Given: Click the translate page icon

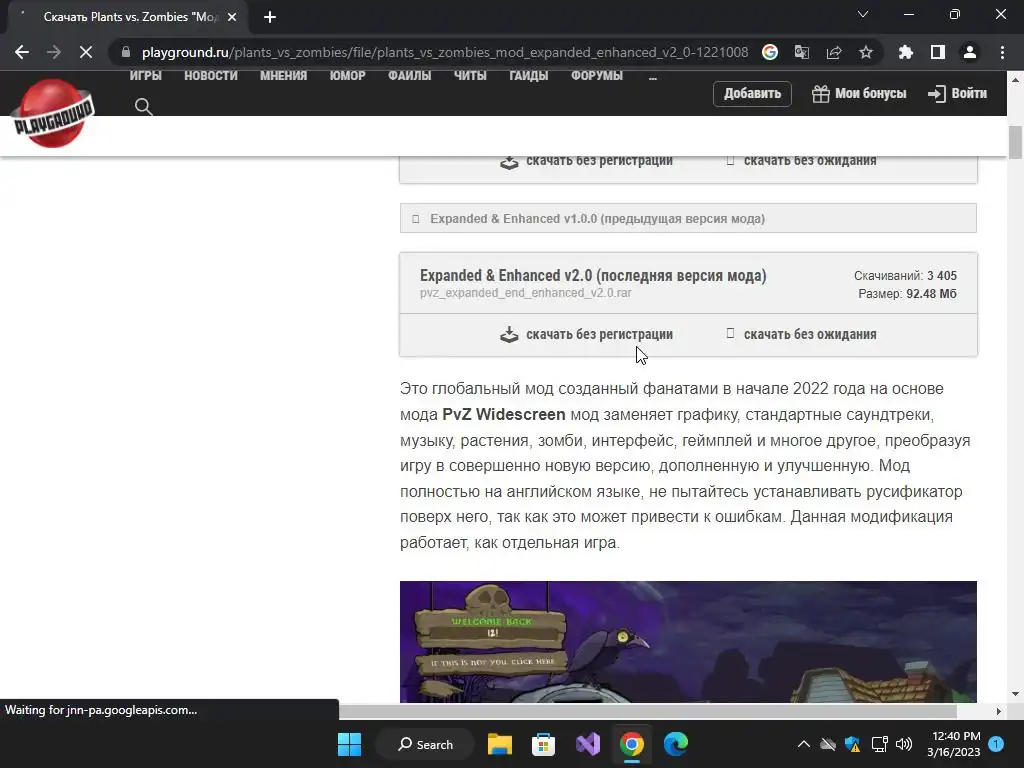Looking at the screenshot, I should coord(801,52).
